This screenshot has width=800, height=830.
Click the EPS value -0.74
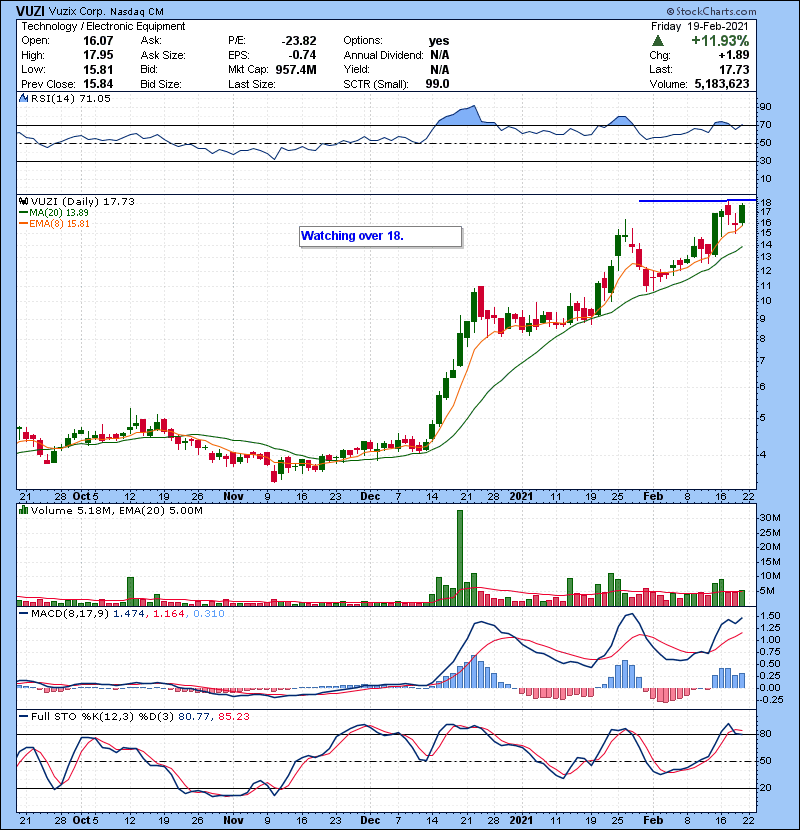[x=302, y=55]
